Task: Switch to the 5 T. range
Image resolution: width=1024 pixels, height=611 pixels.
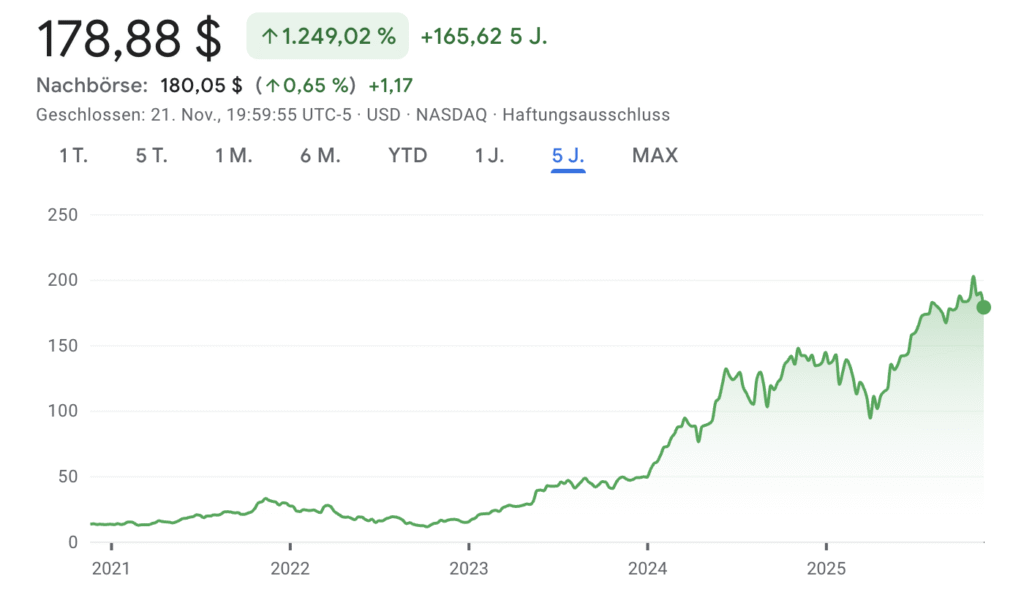Action: tap(151, 155)
